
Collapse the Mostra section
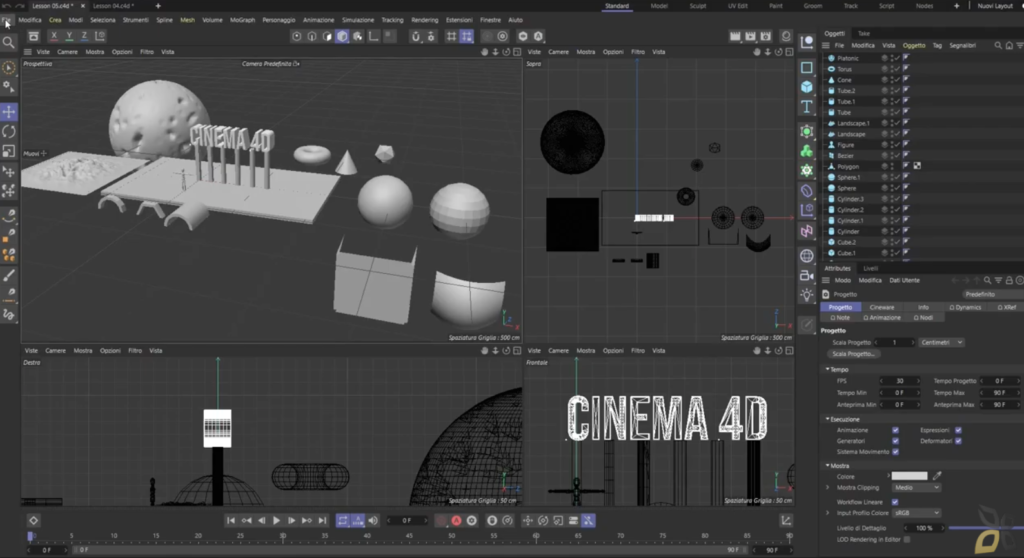827,465
